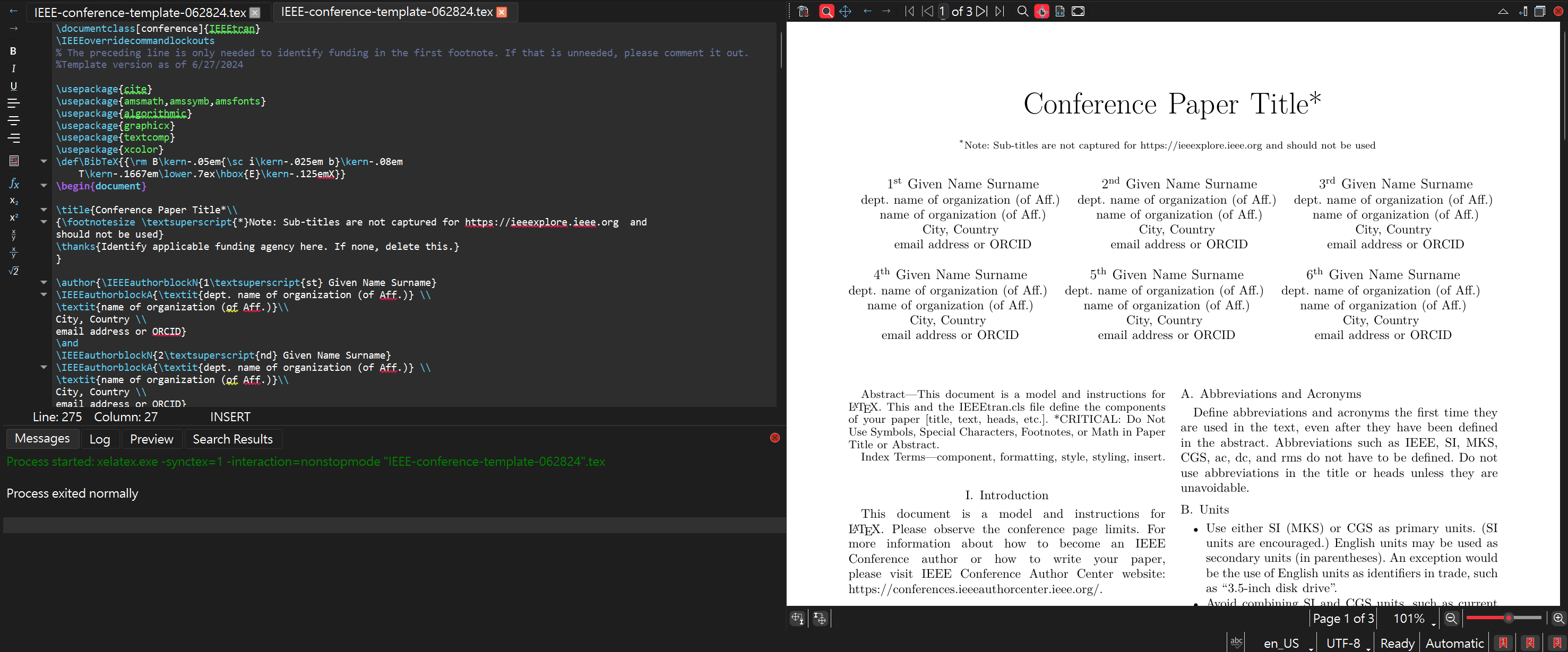The image size is (1568, 652).
Task: Collapse PDF toolbar with up arrow
Action: [x=1503, y=11]
